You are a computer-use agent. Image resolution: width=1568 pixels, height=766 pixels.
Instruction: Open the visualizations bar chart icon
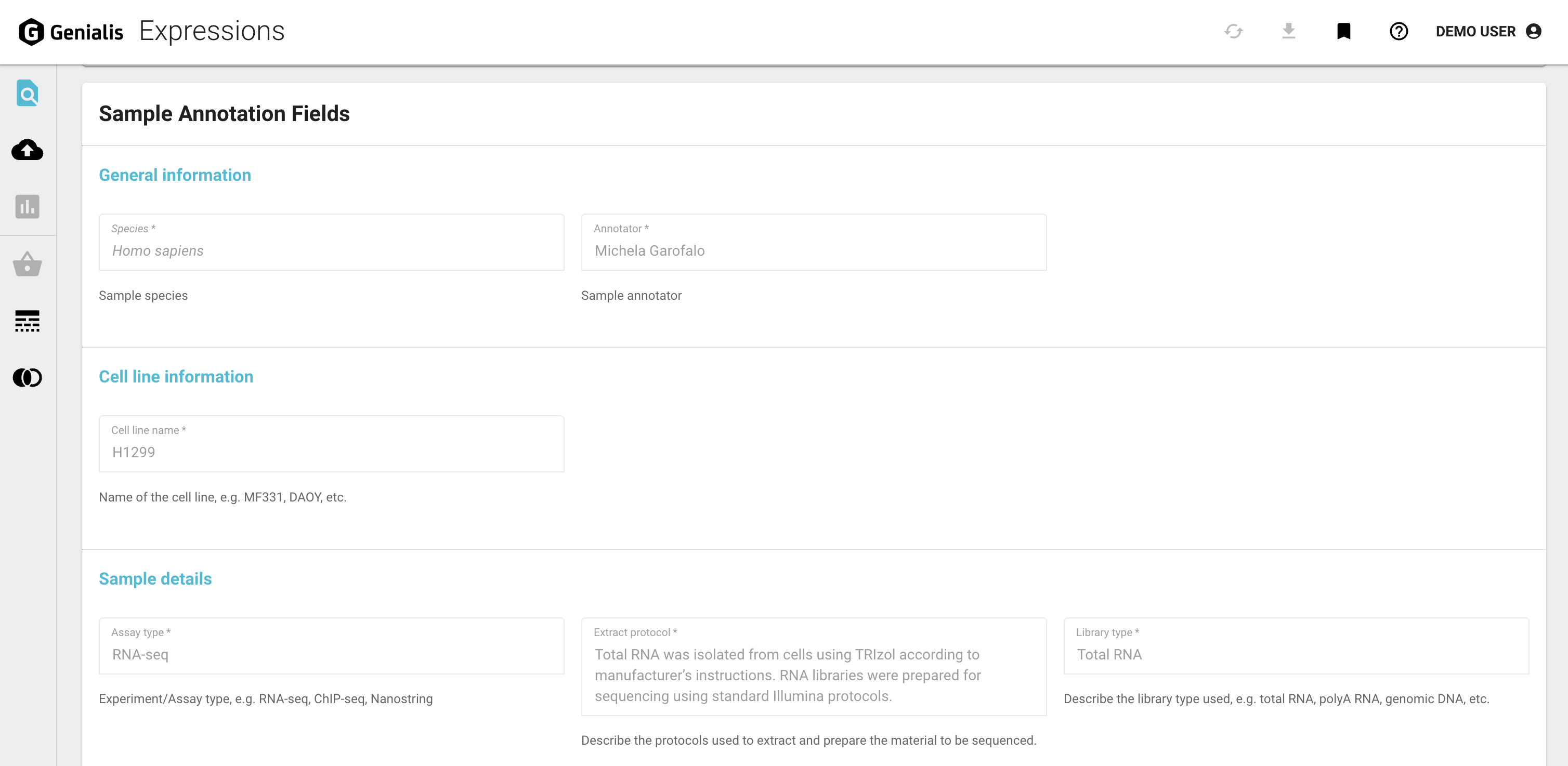pos(27,207)
